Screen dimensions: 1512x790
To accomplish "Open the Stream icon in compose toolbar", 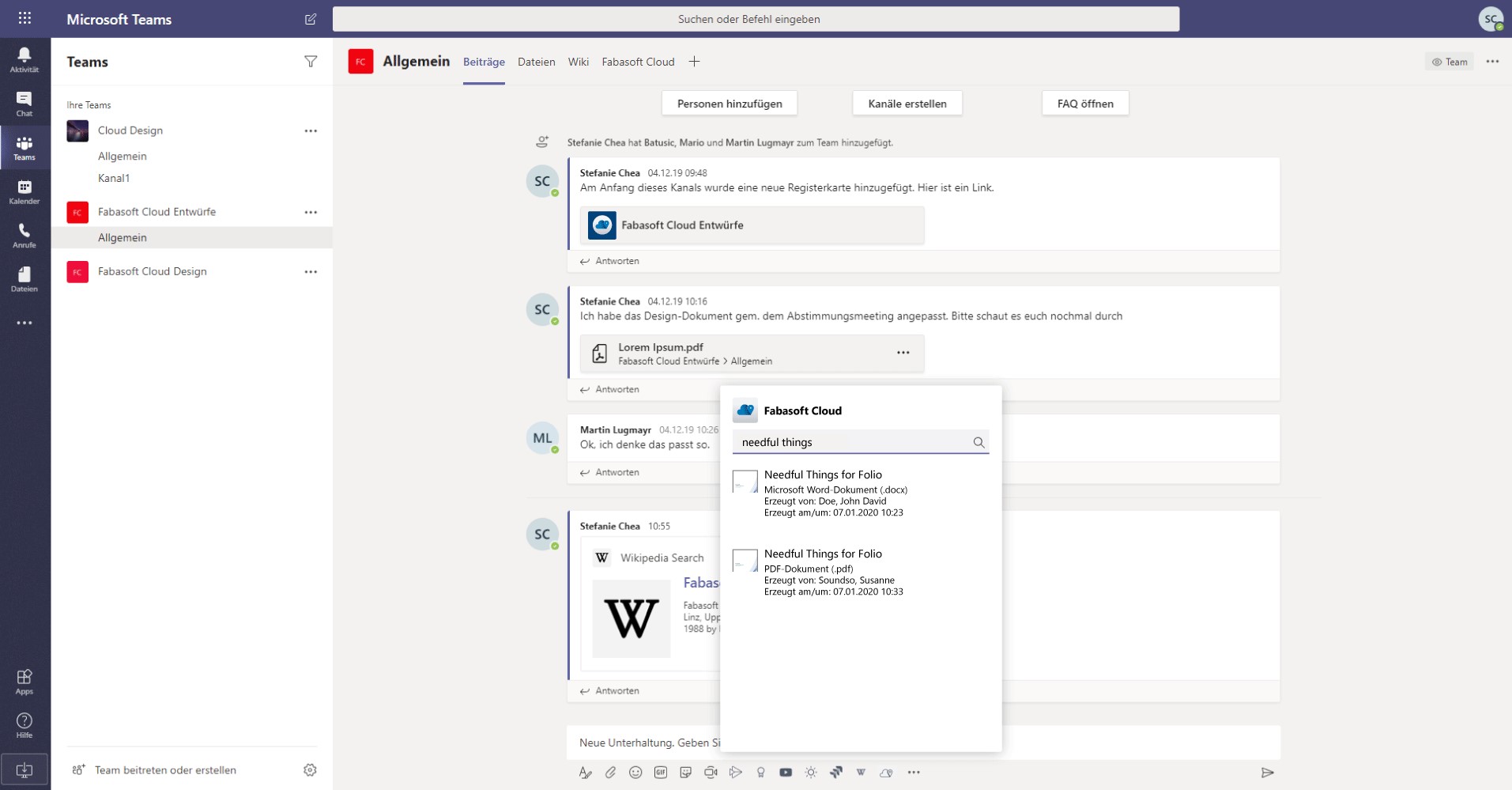I will click(736, 773).
